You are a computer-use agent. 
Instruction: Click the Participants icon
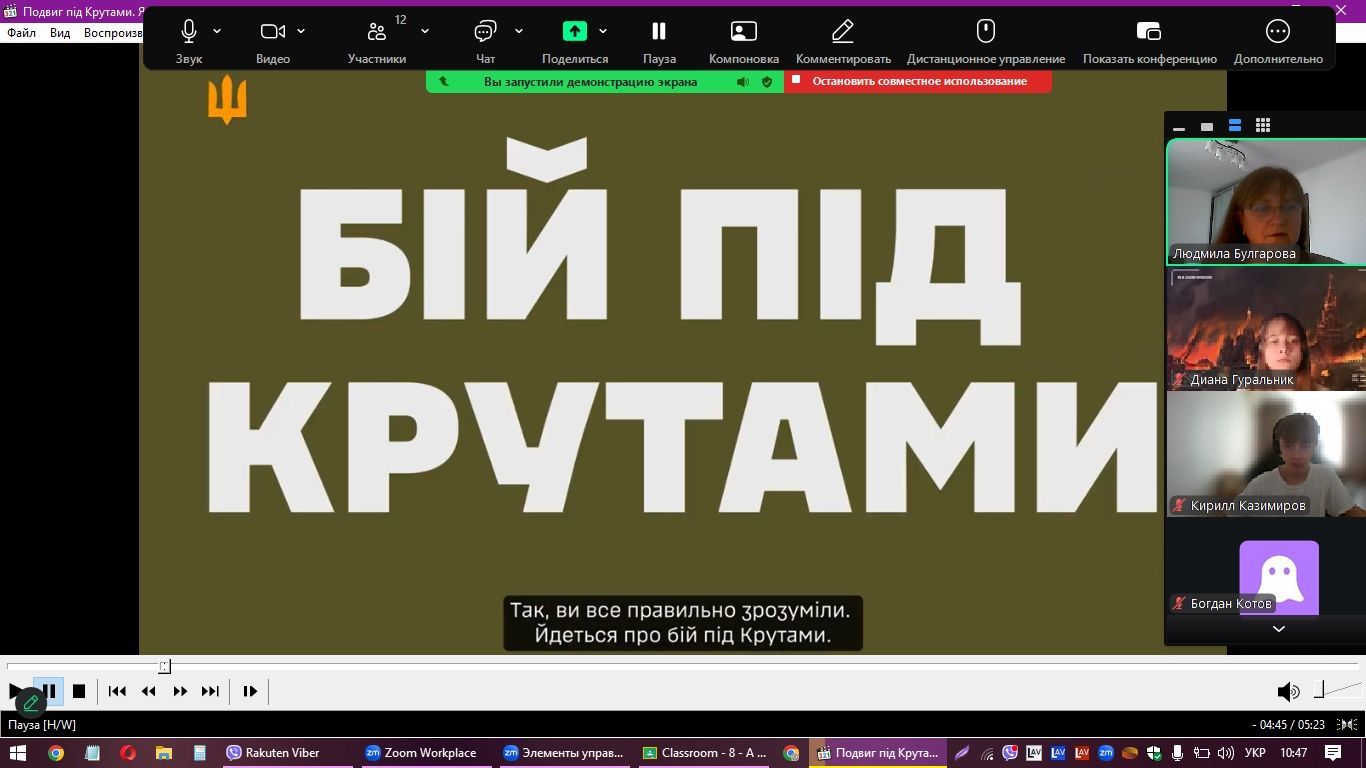click(x=376, y=32)
